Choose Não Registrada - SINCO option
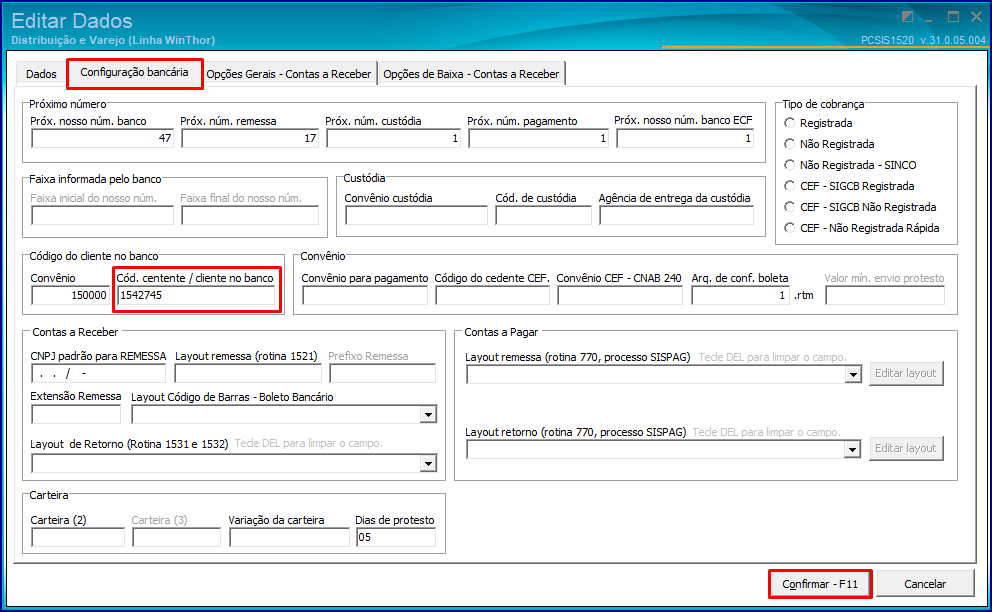 coord(850,165)
